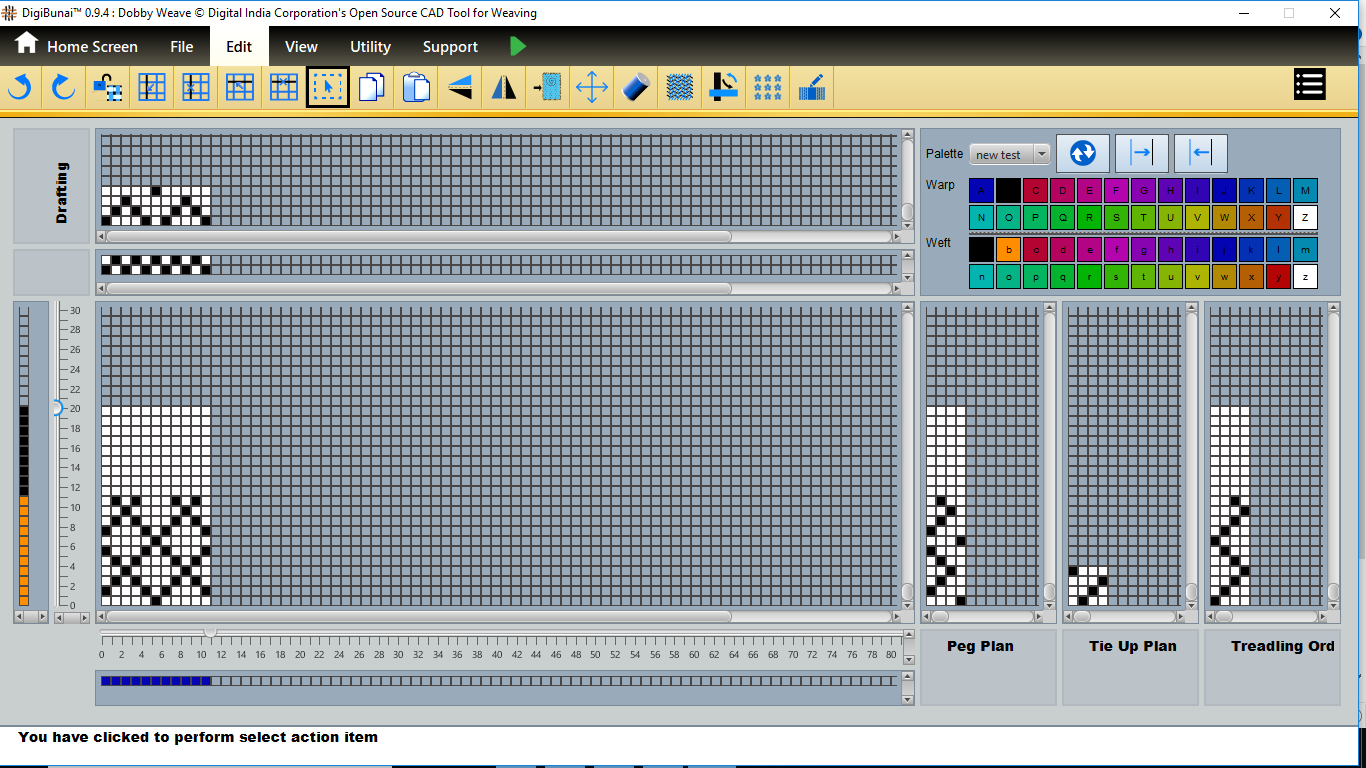Toggle the rectangular selection tool
Image resolution: width=1366 pixels, height=768 pixels.
click(x=328, y=88)
